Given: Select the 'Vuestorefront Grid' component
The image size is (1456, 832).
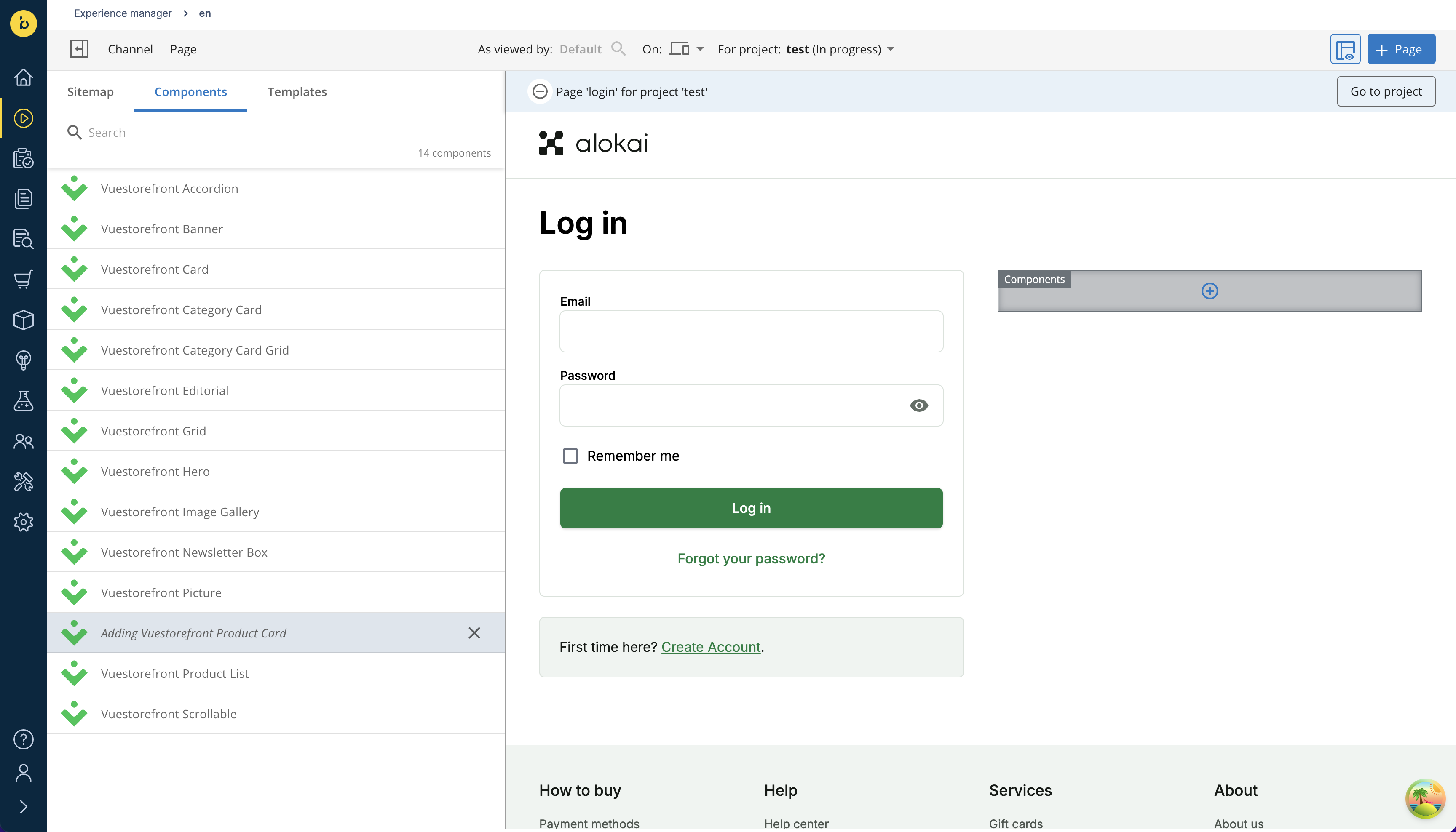Looking at the screenshot, I should pos(276,431).
